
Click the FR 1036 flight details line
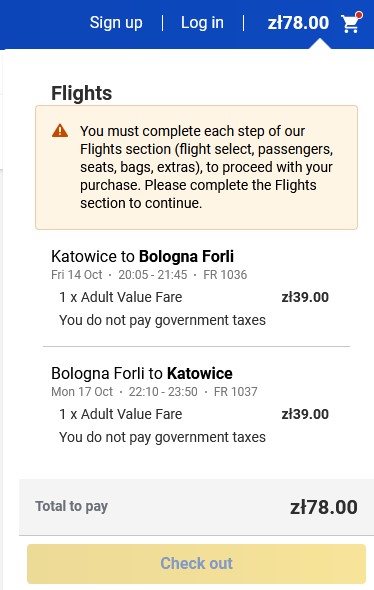[149, 275]
